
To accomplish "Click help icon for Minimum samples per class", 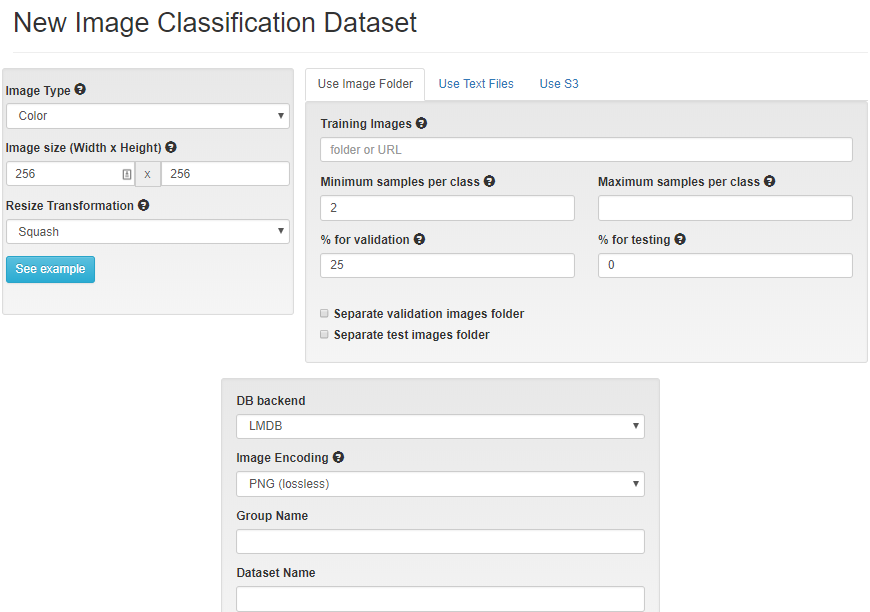I will (489, 182).
